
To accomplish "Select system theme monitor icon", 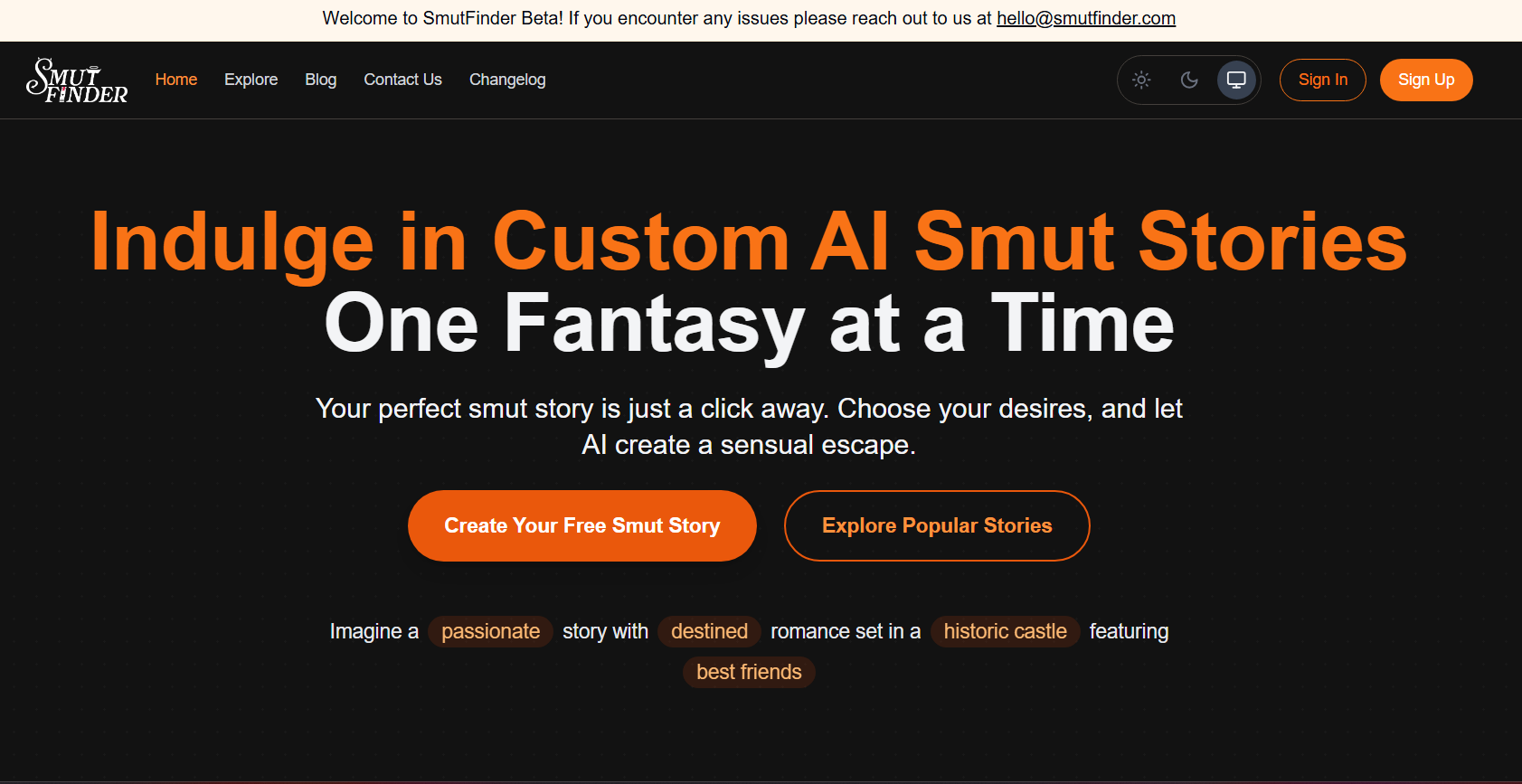I will (1236, 80).
